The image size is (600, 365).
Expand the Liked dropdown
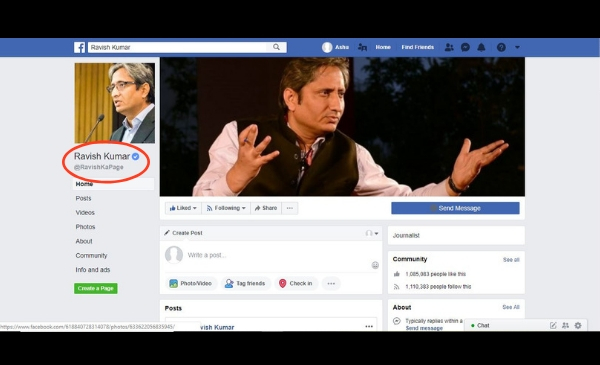[x=183, y=208]
